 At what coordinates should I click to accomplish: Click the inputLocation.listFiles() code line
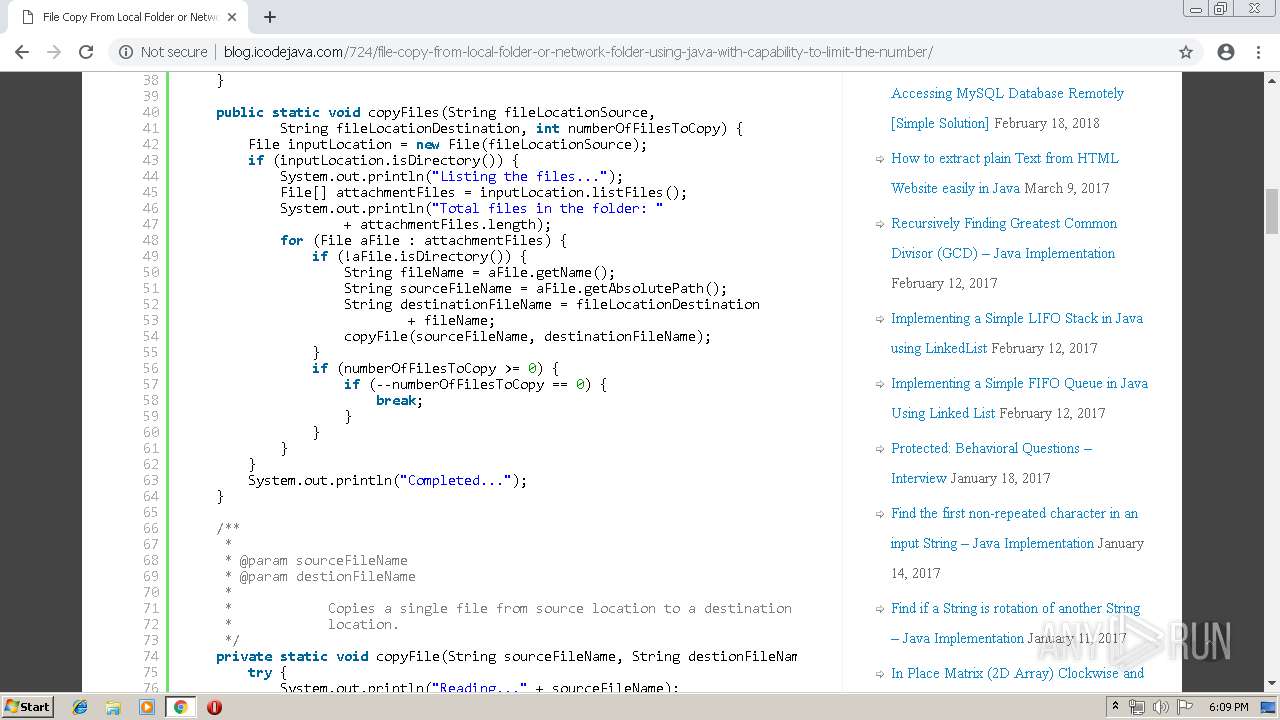click(484, 192)
